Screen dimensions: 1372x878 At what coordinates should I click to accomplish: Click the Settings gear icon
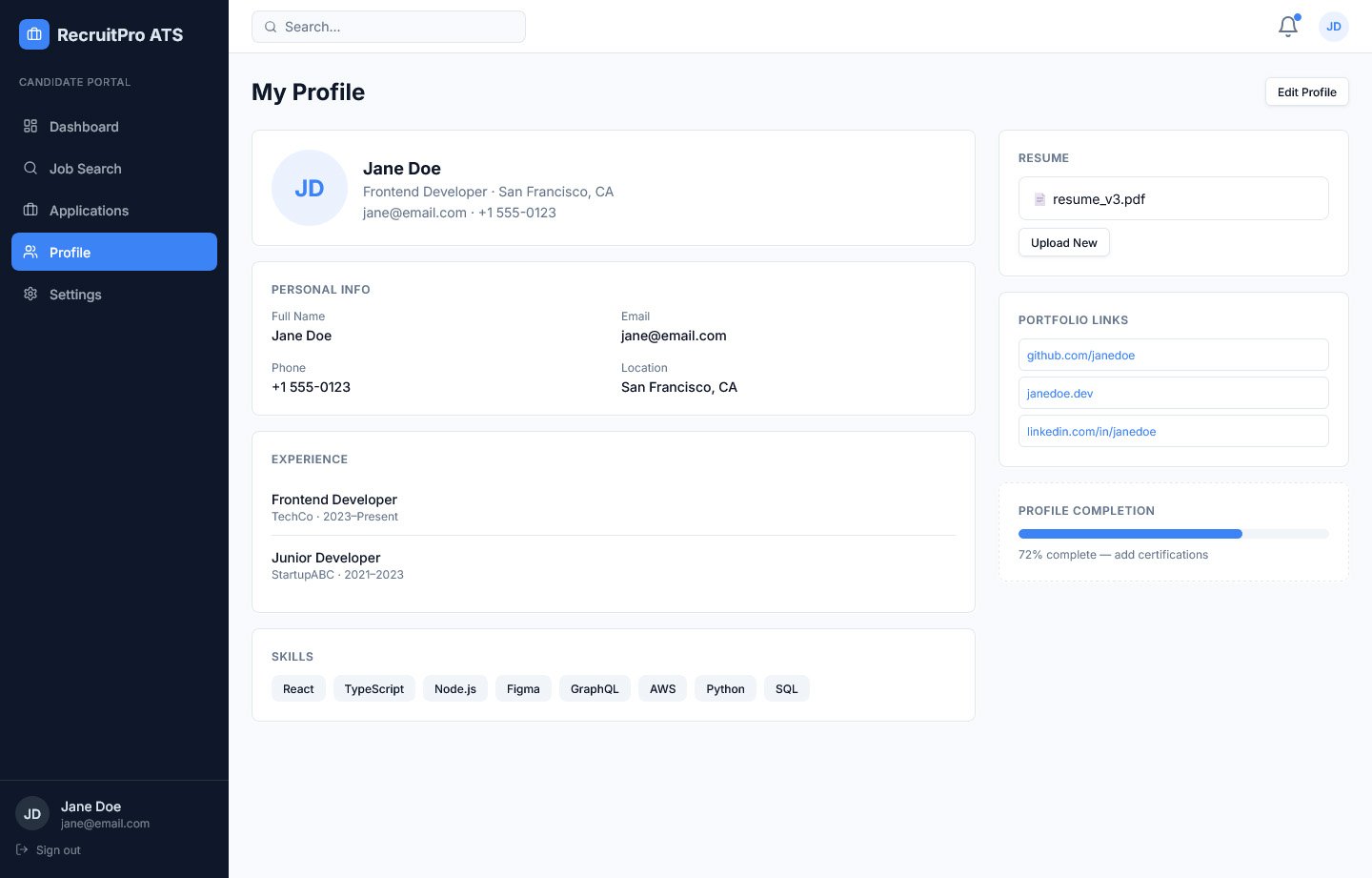coord(30,294)
